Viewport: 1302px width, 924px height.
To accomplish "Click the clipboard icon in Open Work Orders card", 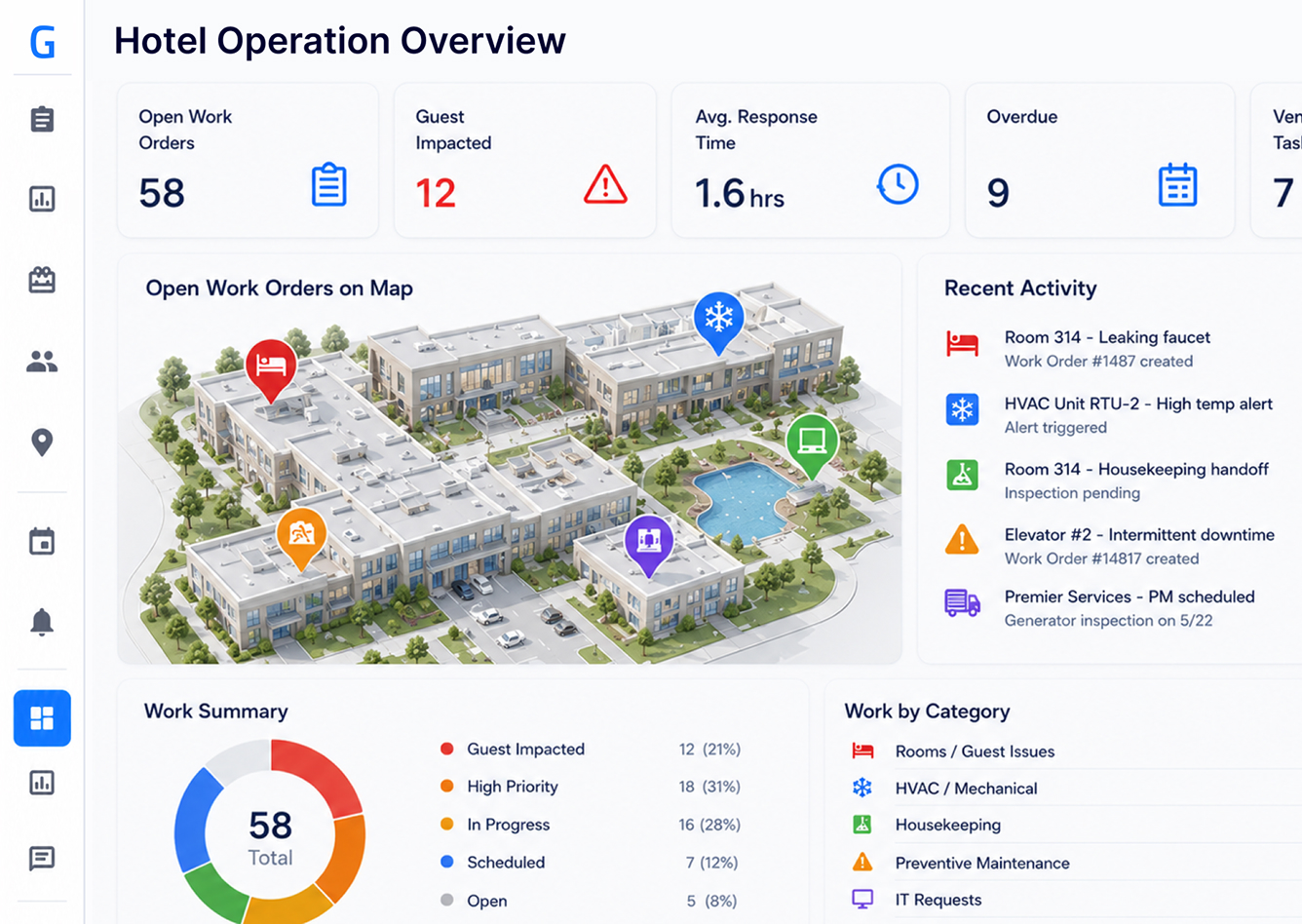I will point(328,185).
